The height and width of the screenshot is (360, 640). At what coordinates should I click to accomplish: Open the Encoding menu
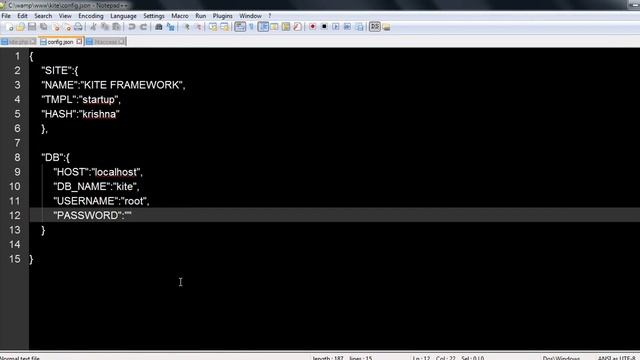(x=91, y=16)
